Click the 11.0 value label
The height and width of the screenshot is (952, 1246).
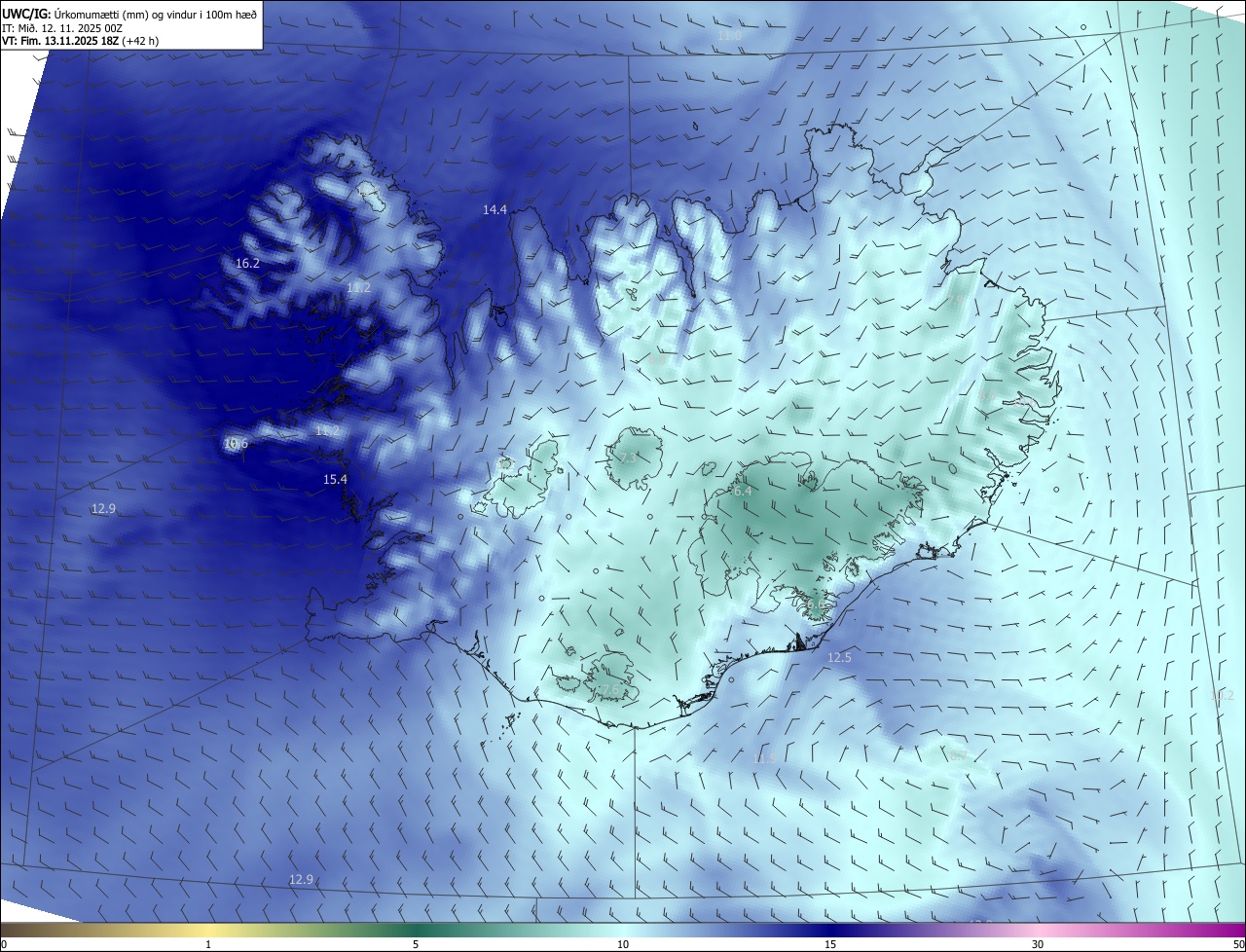pos(729,36)
